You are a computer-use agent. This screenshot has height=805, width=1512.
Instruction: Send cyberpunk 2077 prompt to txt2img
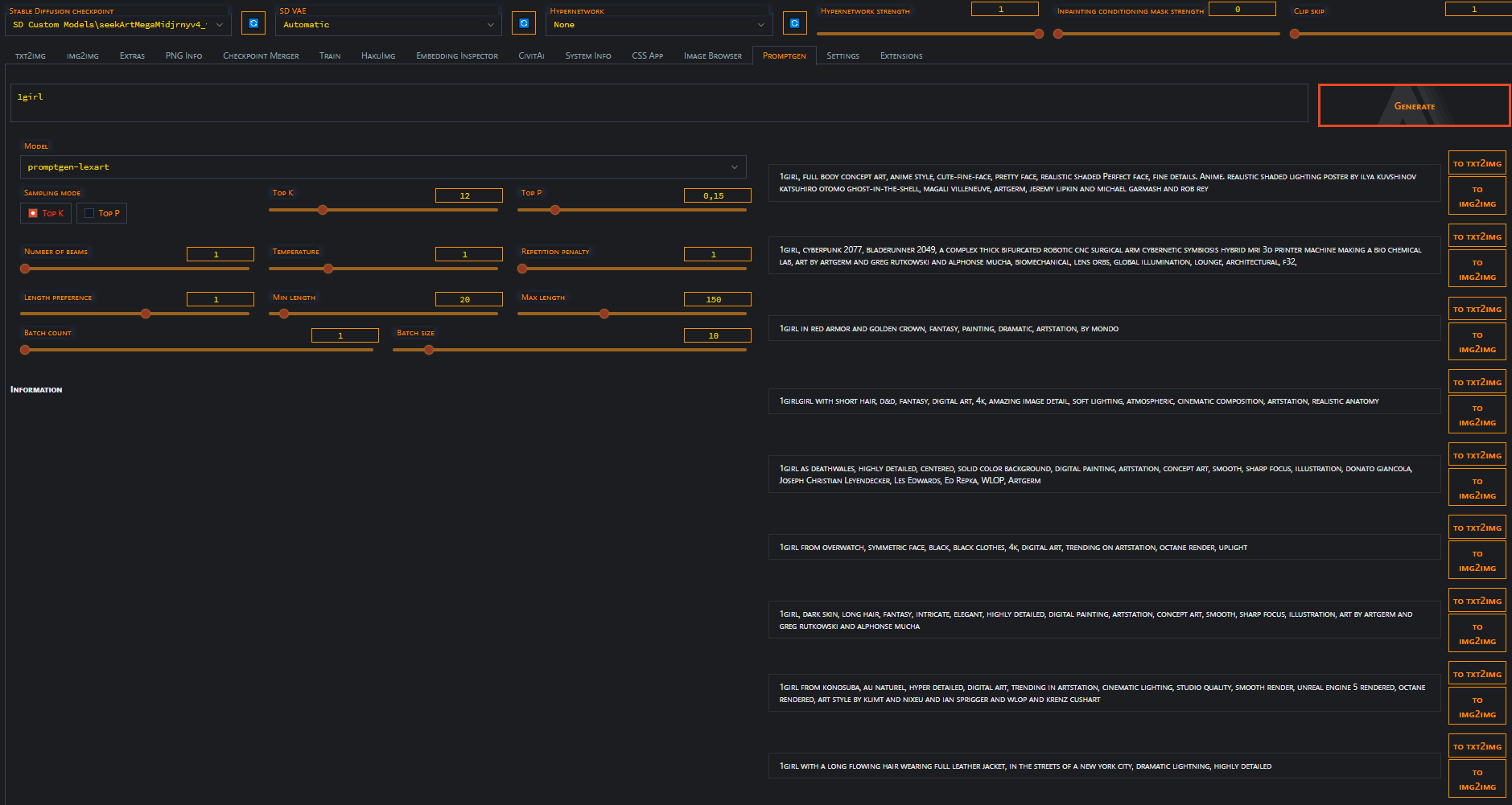1477,236
